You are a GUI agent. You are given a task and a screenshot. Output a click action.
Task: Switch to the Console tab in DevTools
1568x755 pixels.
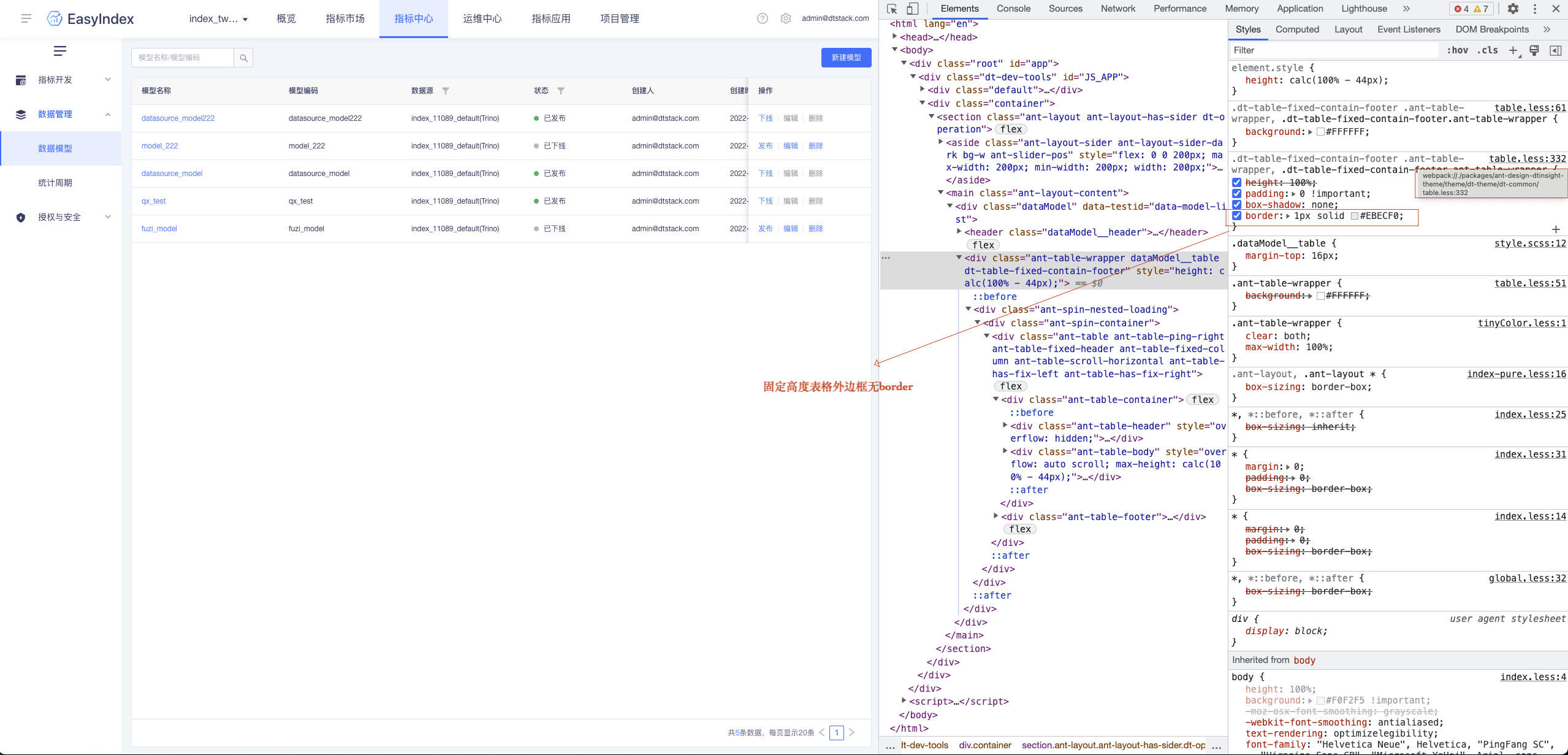pos(1013,9)
